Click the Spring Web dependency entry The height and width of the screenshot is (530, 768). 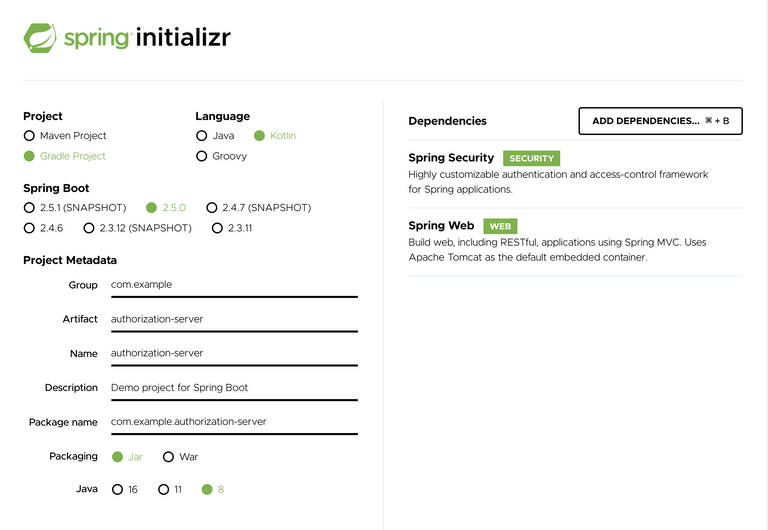point(576,241)
